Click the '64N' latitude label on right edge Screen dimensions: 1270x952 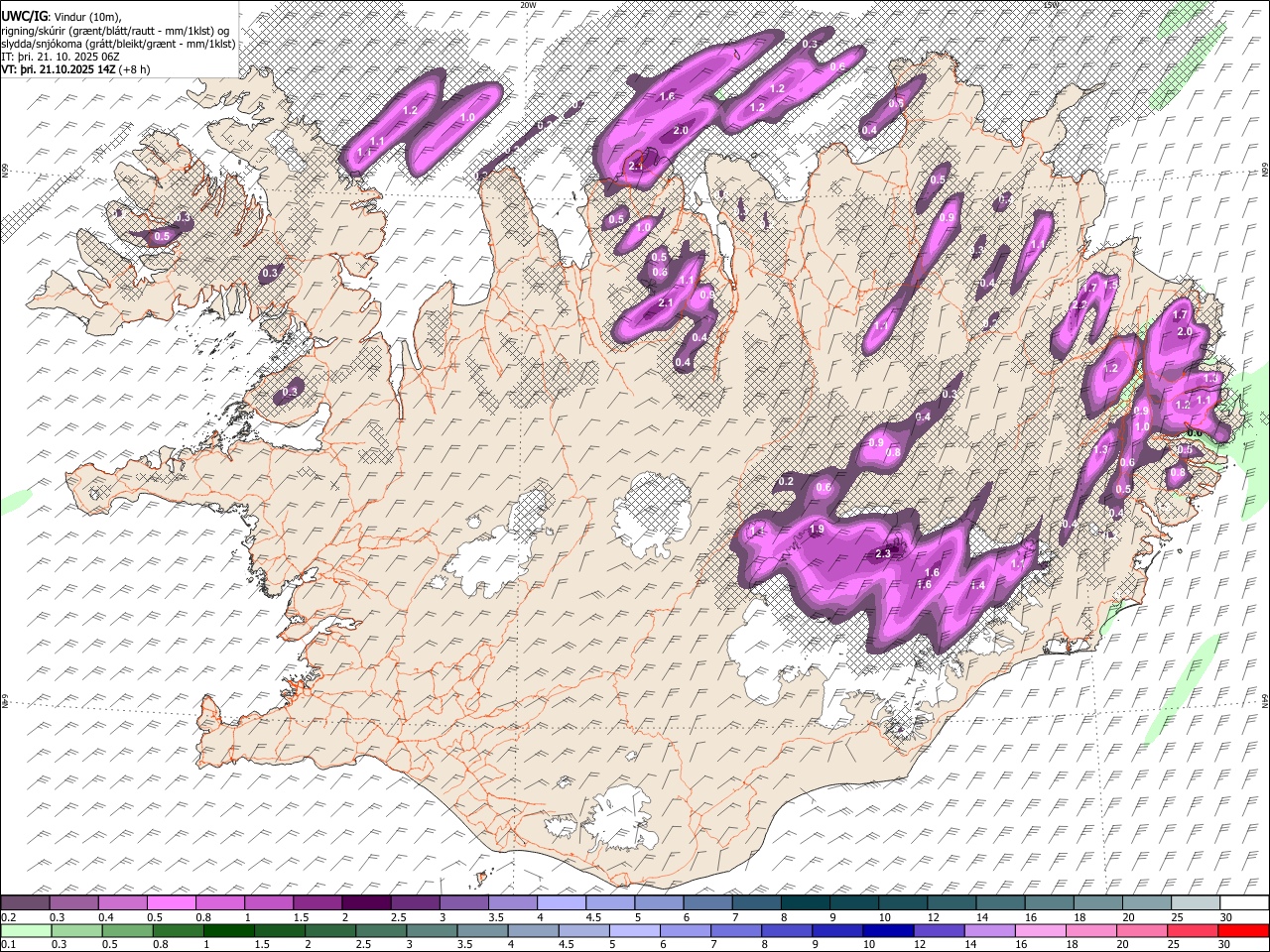click(1265, 700)
